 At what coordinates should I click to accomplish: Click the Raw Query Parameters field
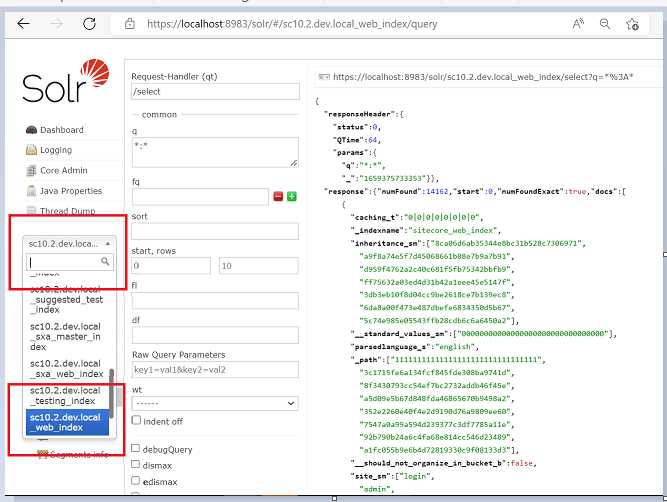pyautogui.click(x=215, y=370)
